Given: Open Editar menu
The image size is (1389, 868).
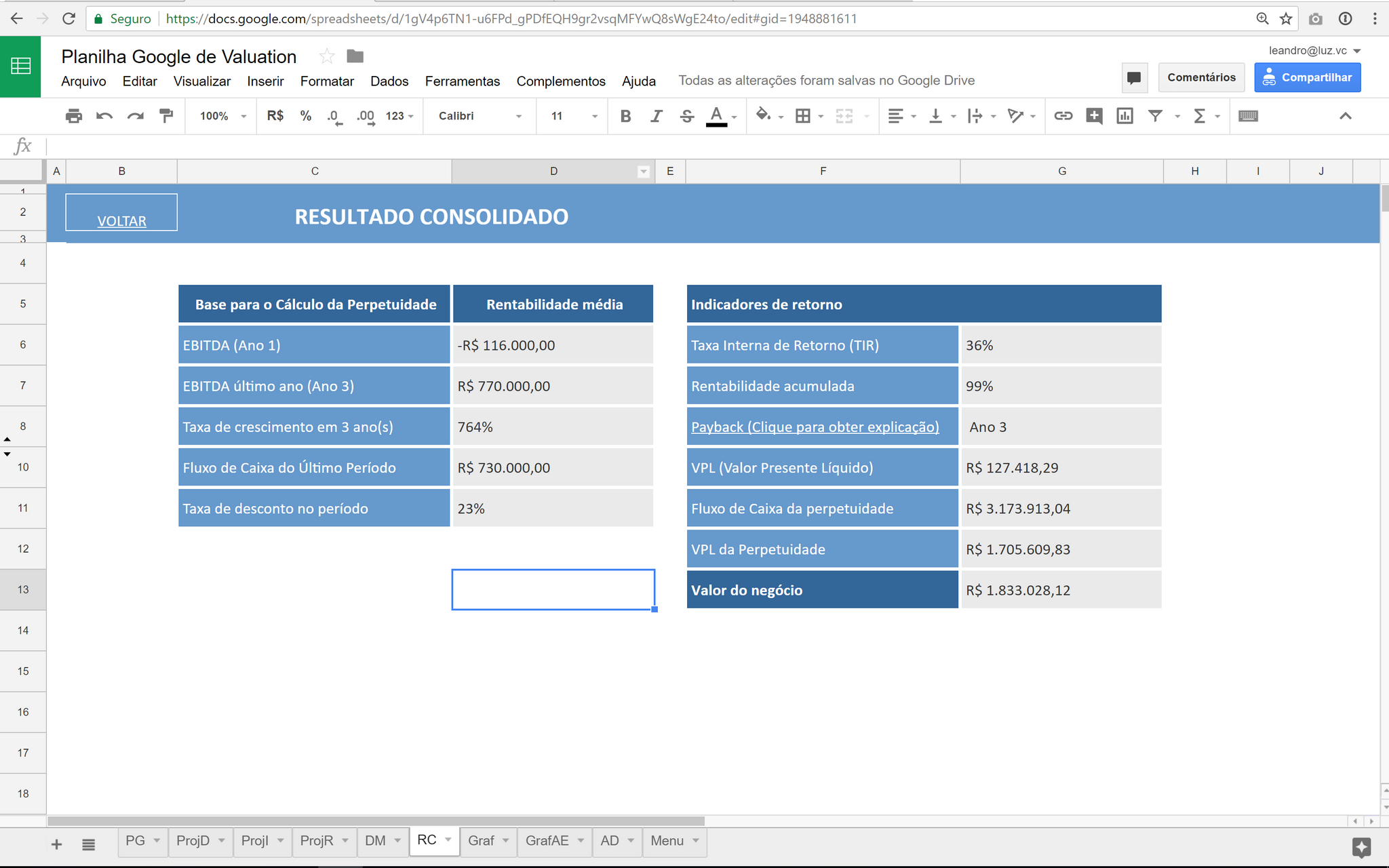Looking at the screenshot, I should [140, 81].
